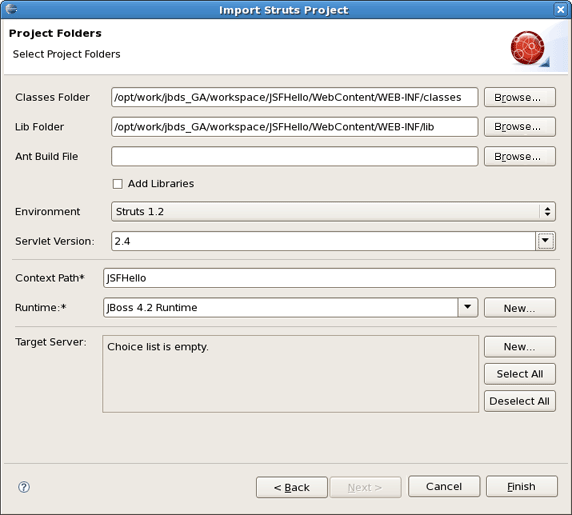Close the Import Struts Project dialog
572x515 pixels.
click(x=560, y=9)
